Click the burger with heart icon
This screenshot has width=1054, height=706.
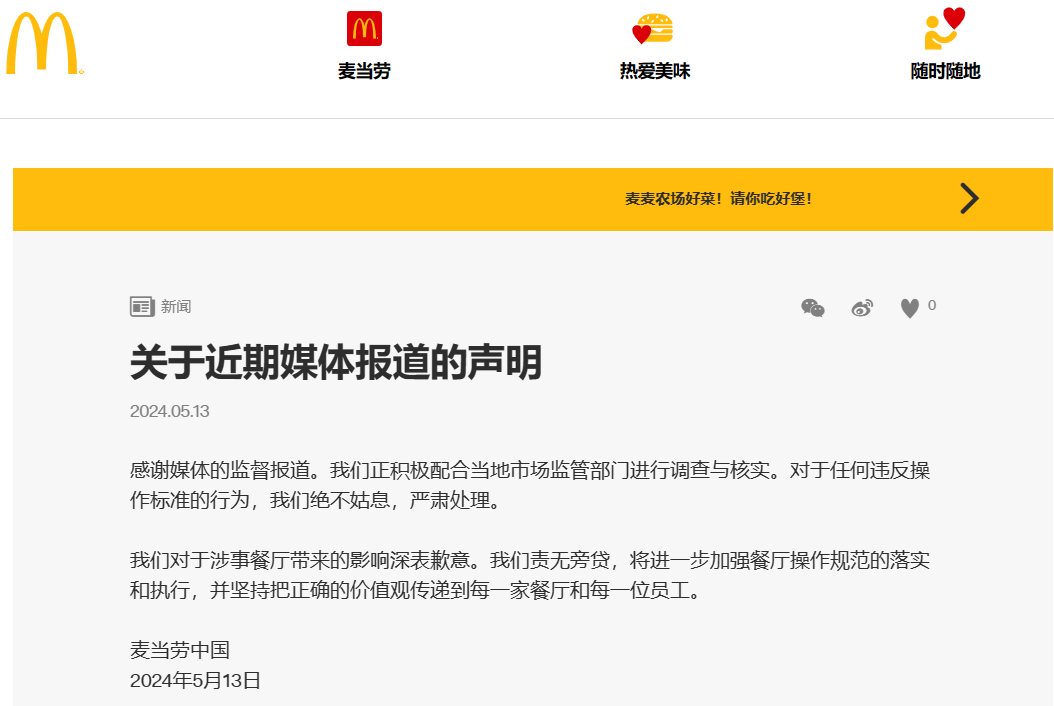click(653, 28)
